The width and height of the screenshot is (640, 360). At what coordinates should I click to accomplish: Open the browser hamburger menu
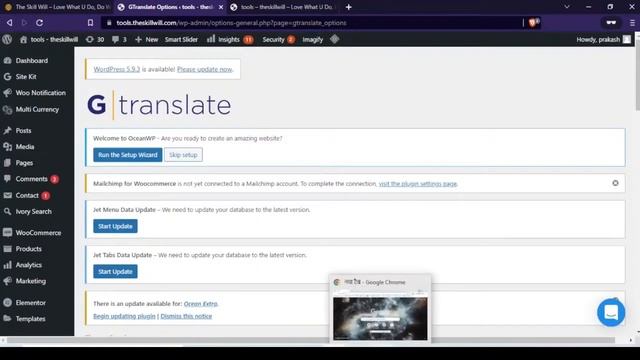(x=632, y=23)
